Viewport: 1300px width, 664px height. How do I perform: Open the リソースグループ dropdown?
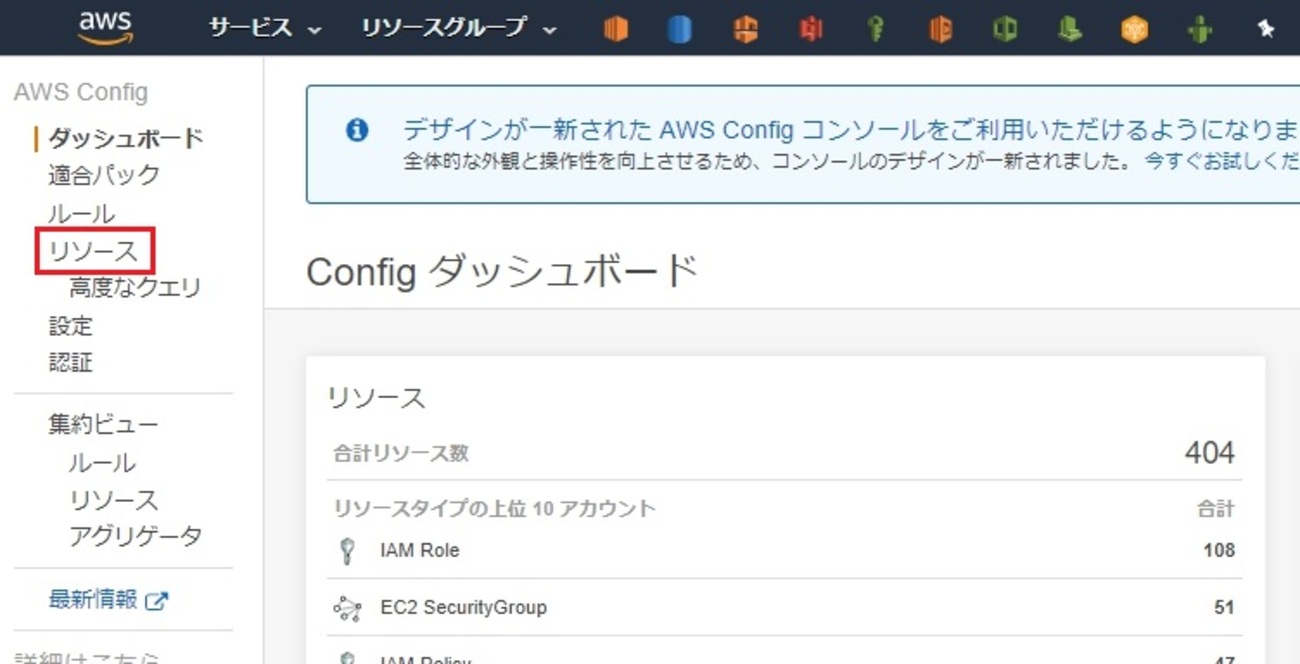[x=459, y=28]
